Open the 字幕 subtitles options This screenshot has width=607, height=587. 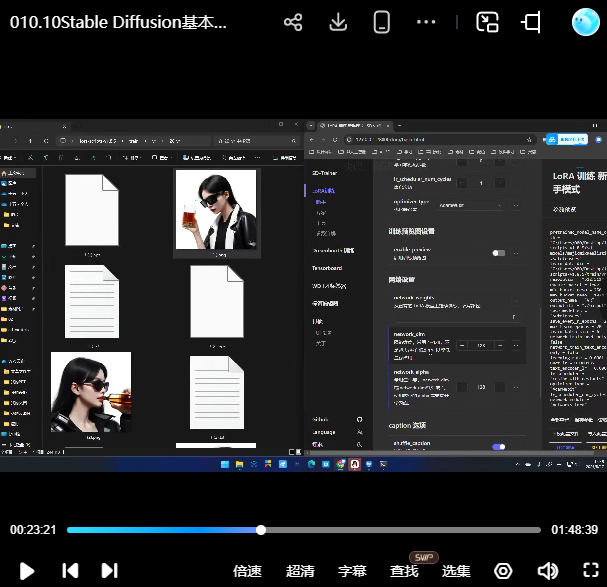point(352,571)
